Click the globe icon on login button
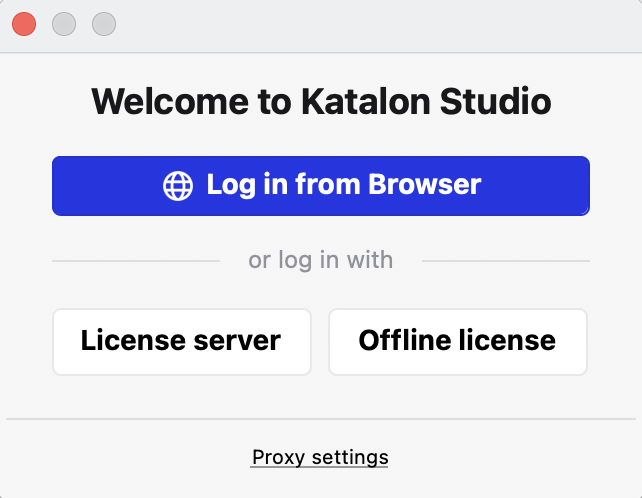 point(178,186)
